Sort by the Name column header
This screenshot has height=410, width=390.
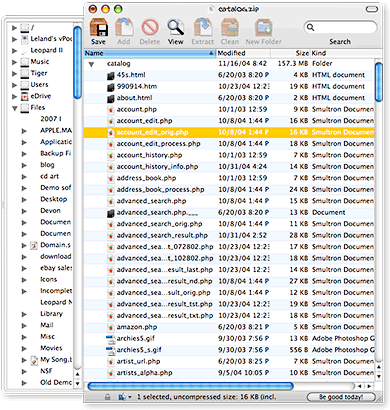(149, 53)
